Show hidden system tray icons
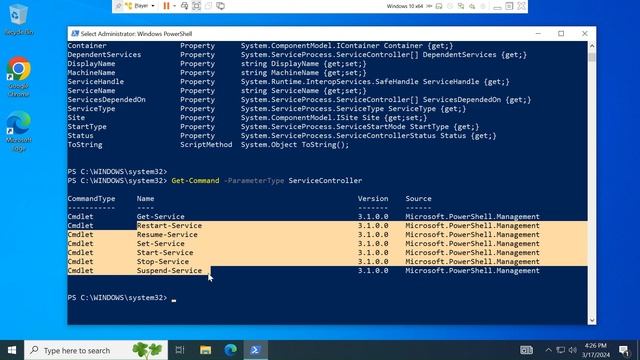 pos(548,350)
